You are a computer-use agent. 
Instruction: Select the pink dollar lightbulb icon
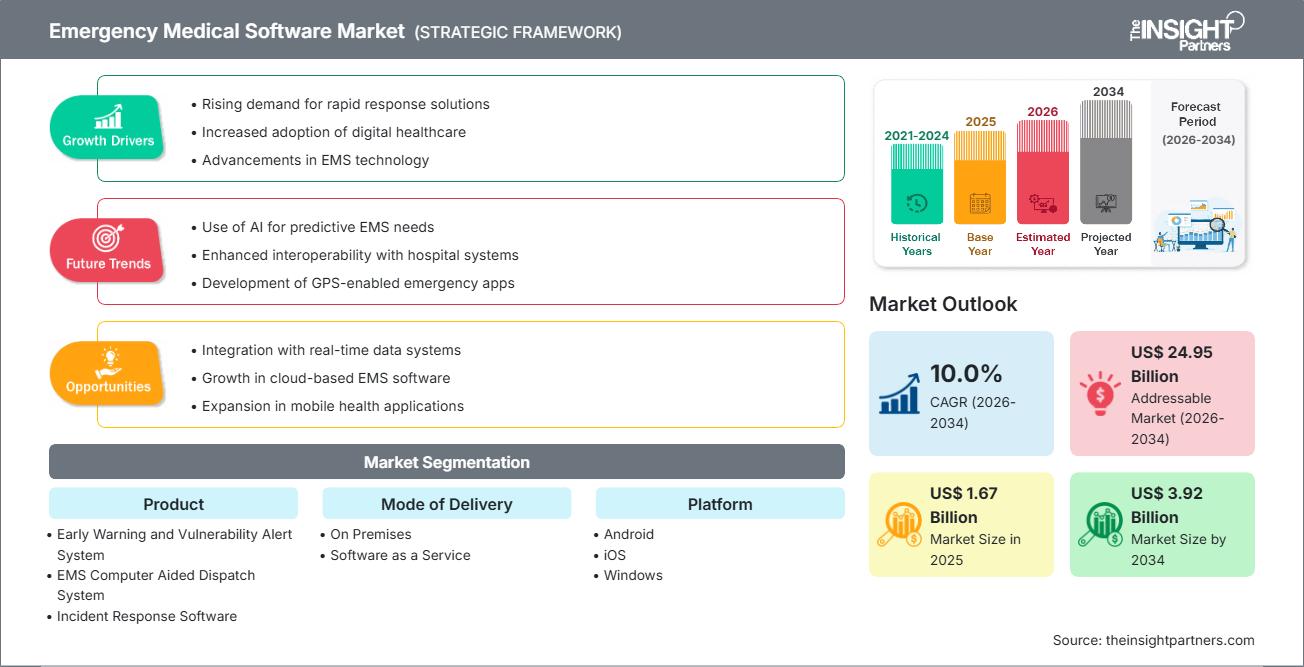tap(1100, 395)
